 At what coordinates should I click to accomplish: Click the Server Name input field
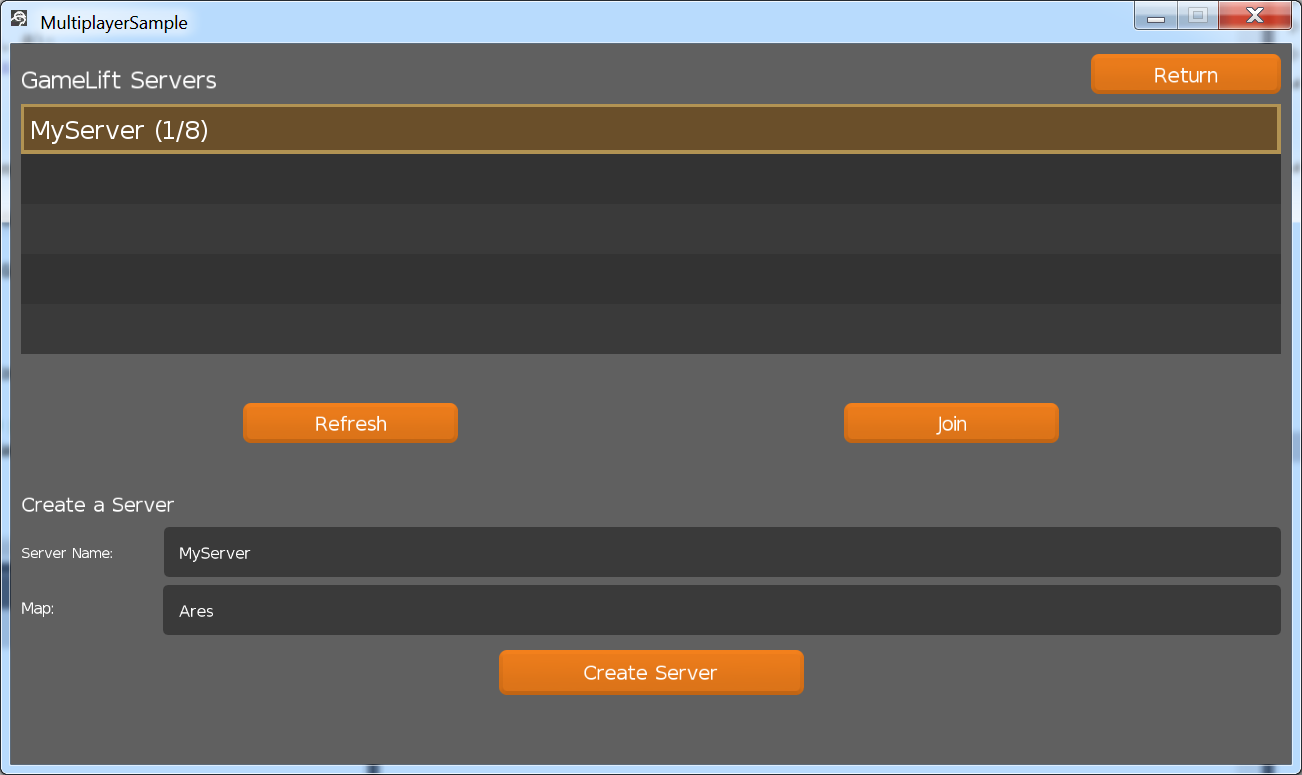[x=721, y=551]
